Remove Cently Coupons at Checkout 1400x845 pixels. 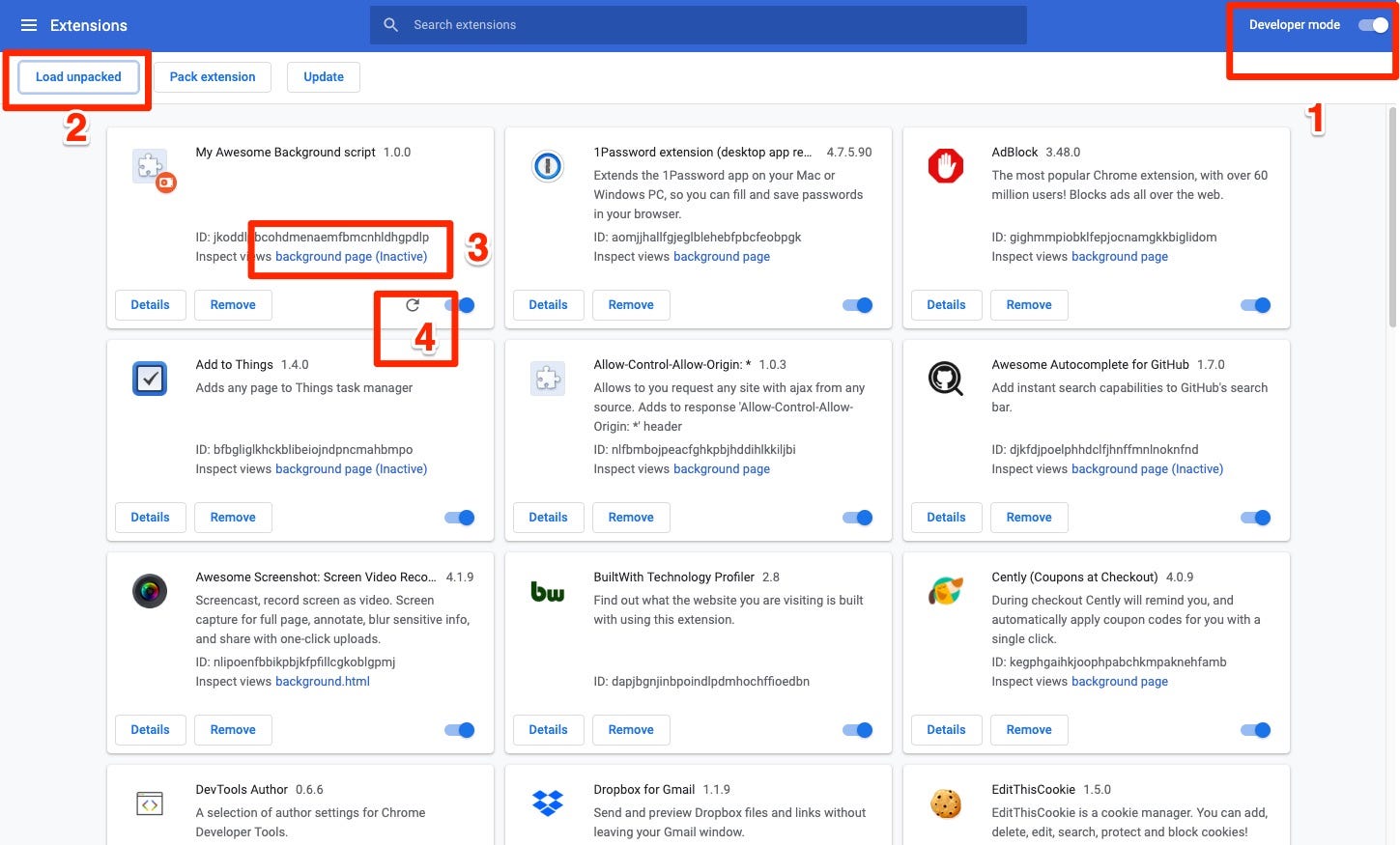tap(1029, 730)
